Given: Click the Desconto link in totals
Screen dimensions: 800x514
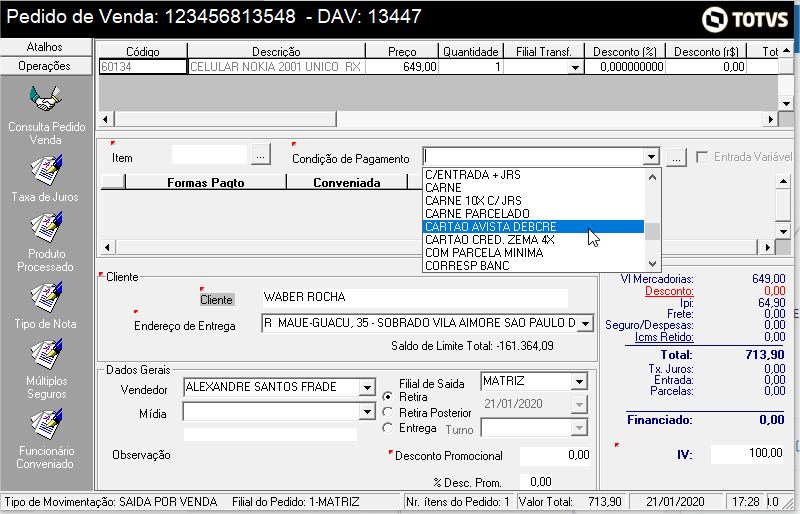Looking at the screenshot, I should [669, 291].
